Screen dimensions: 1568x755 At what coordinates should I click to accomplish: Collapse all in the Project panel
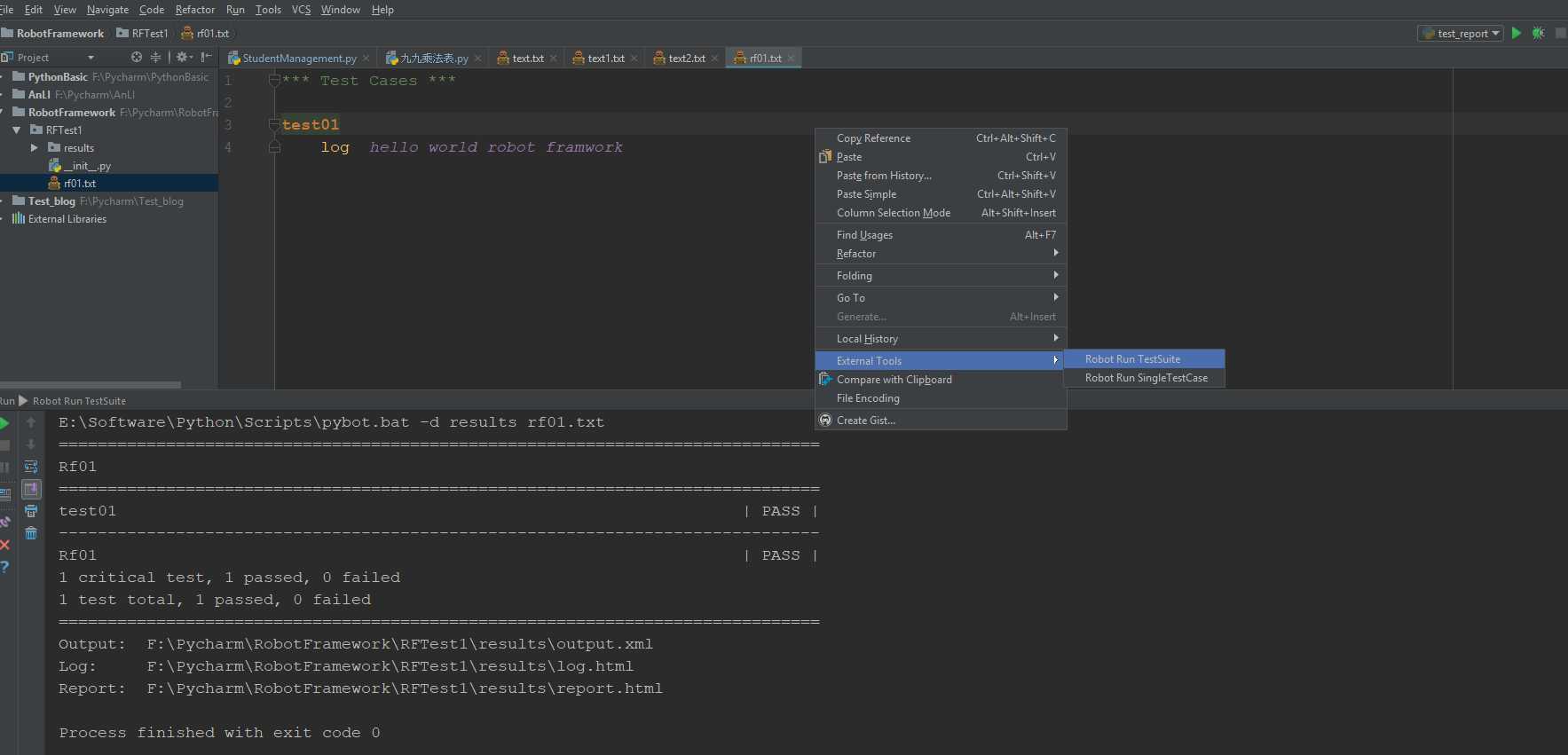[155, 57]
